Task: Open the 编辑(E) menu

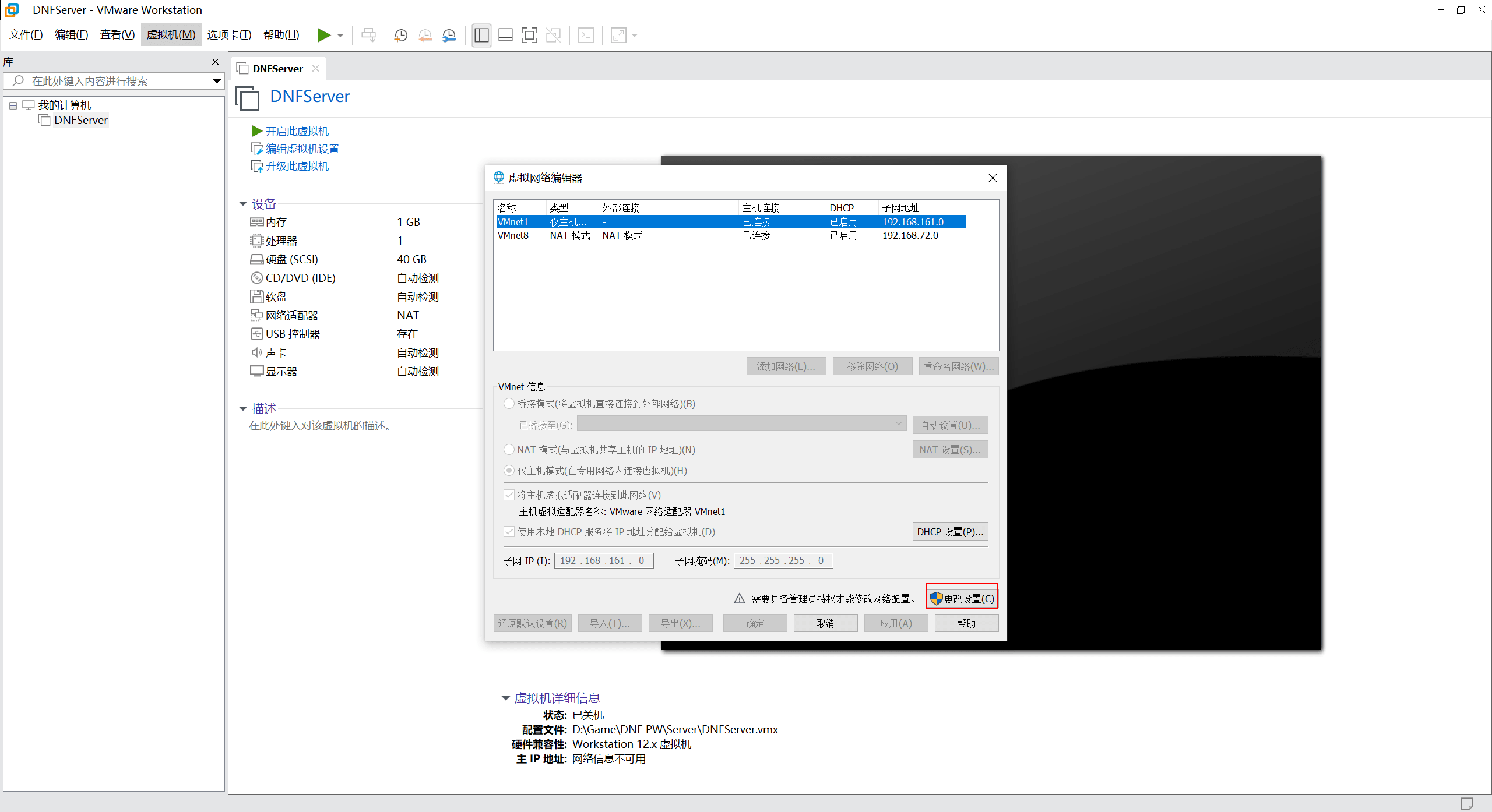Action: click(71, 35)
